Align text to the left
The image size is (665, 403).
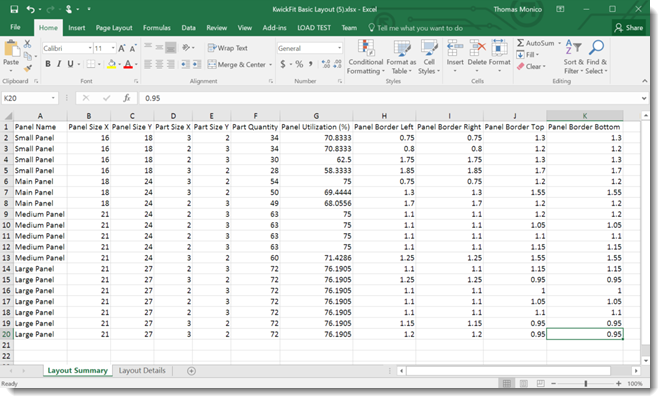click(148, 64)
